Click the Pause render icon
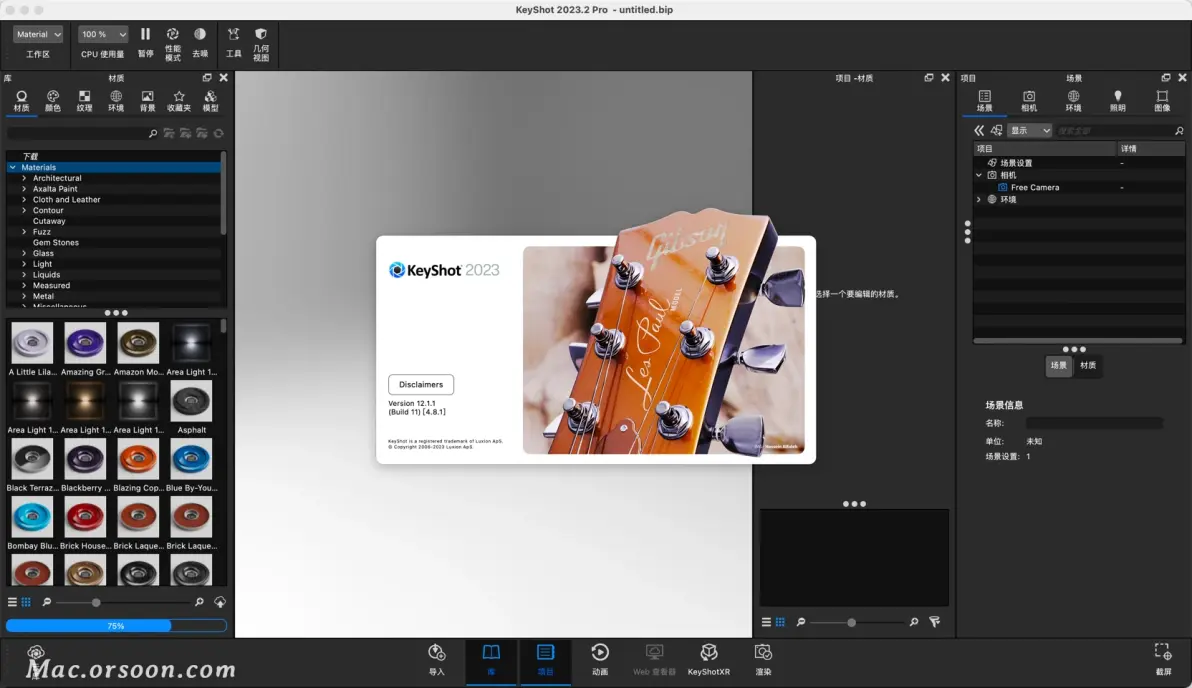The height and width of the screenshot is (688, 1192). point(145,34)
